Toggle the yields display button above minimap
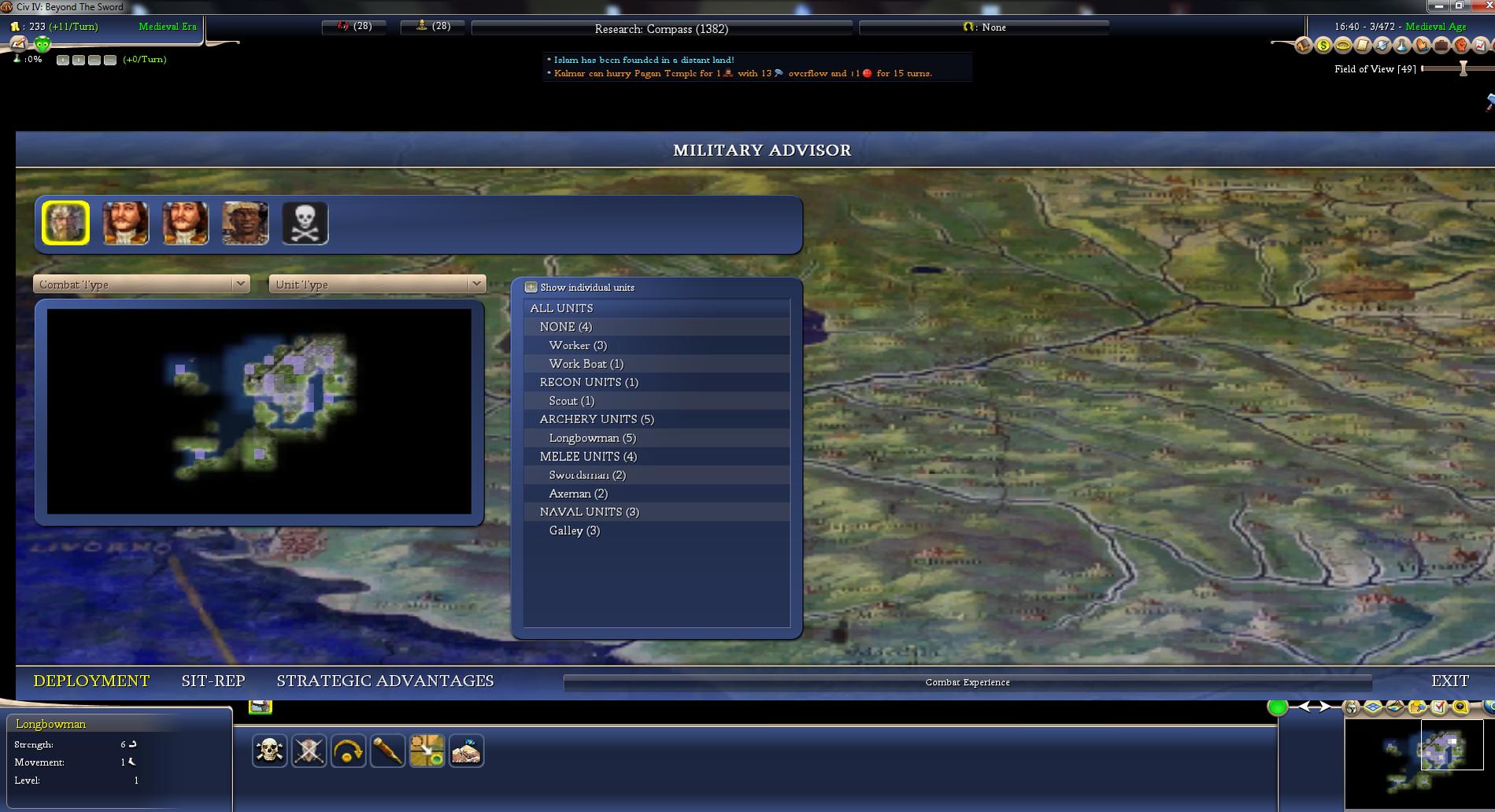 [x=1417, y=707]
